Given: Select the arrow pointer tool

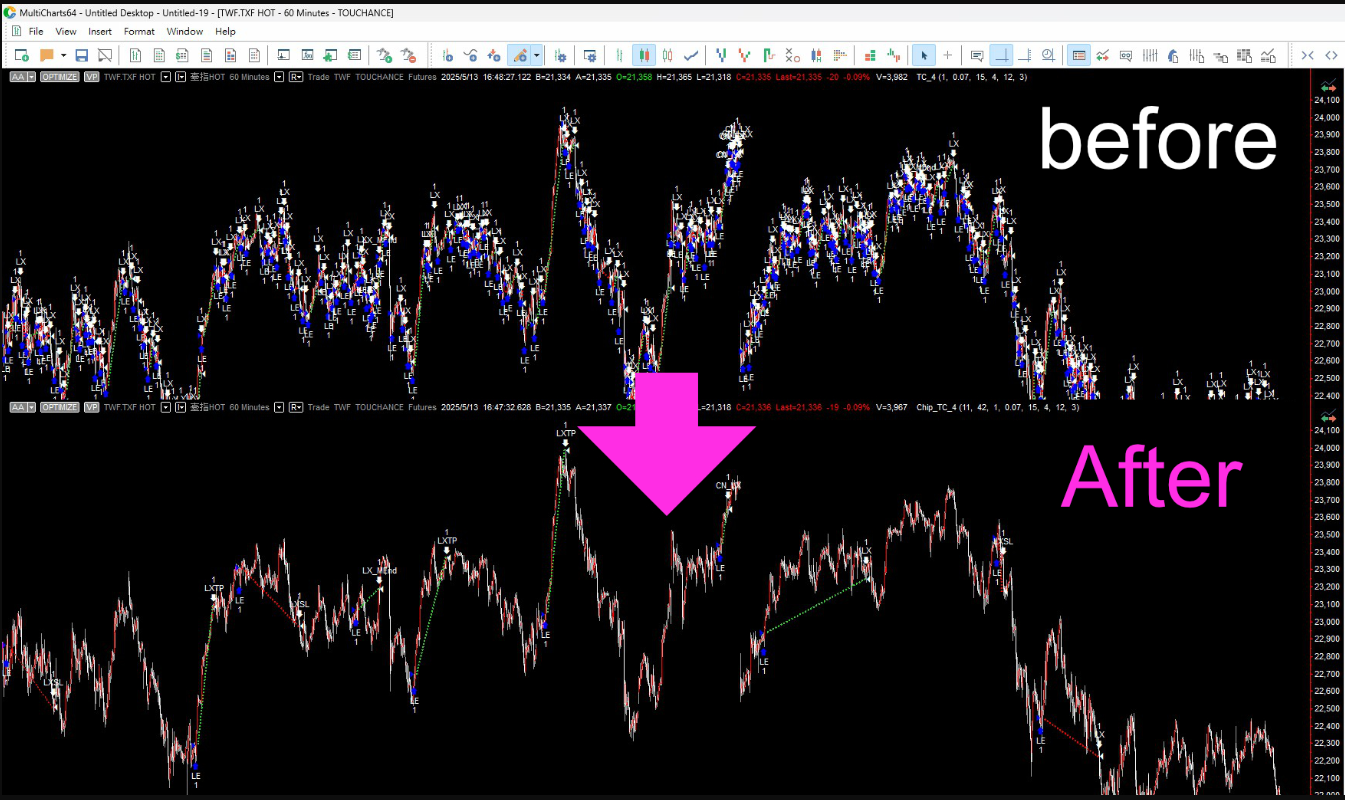Looking at the screenshot, I should click(x=923, y=55).
